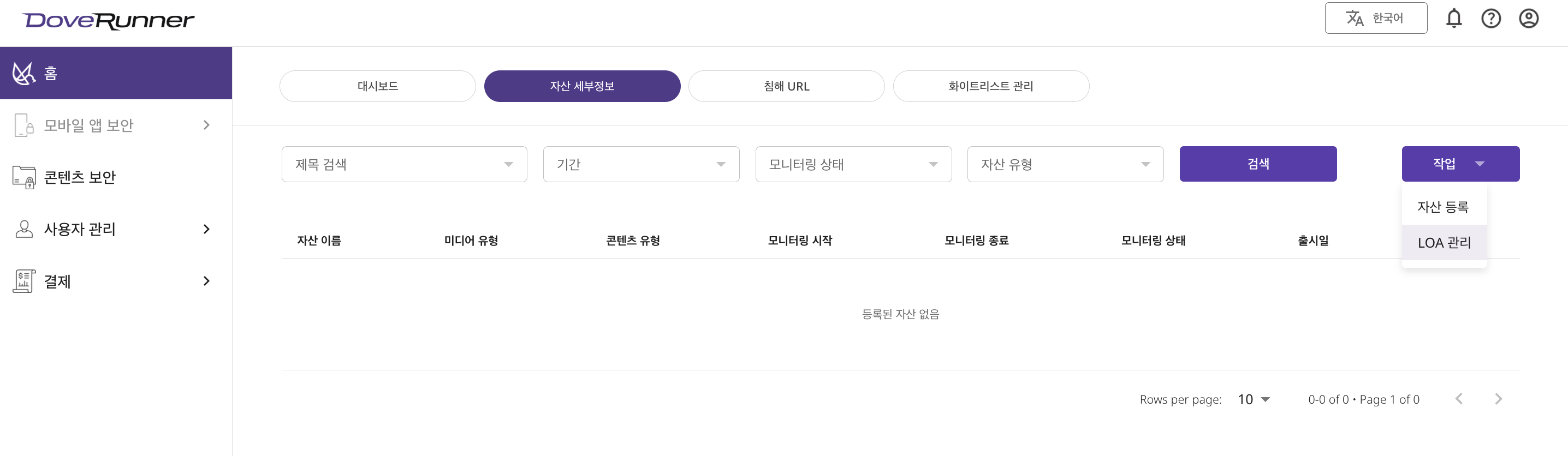The width and height of the screenshot is (1568, 456).
Task: Open the 기간 period dropdown
Action: (x=640, y=164)
